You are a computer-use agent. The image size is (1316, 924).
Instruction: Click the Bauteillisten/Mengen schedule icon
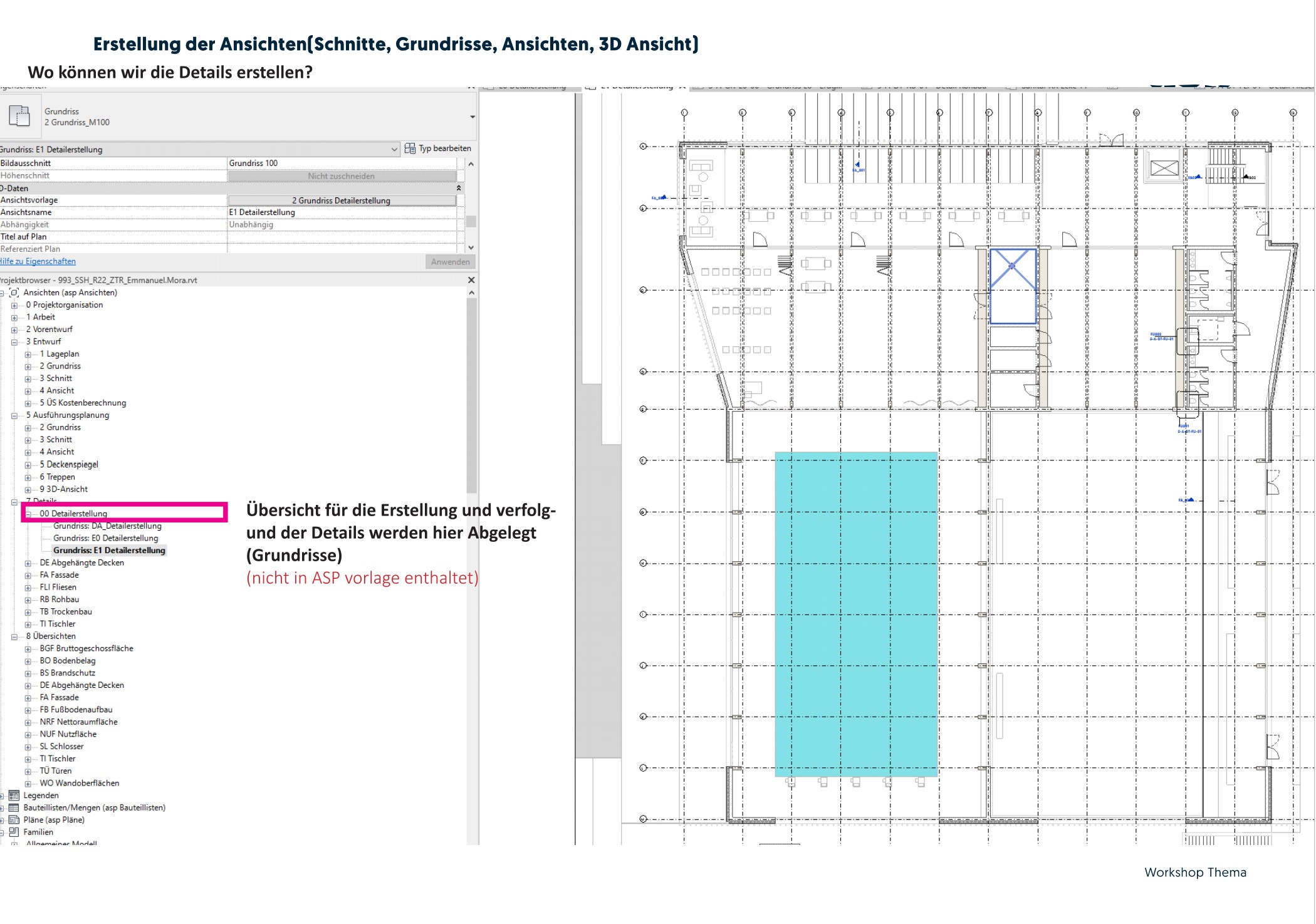pos(14,807)
